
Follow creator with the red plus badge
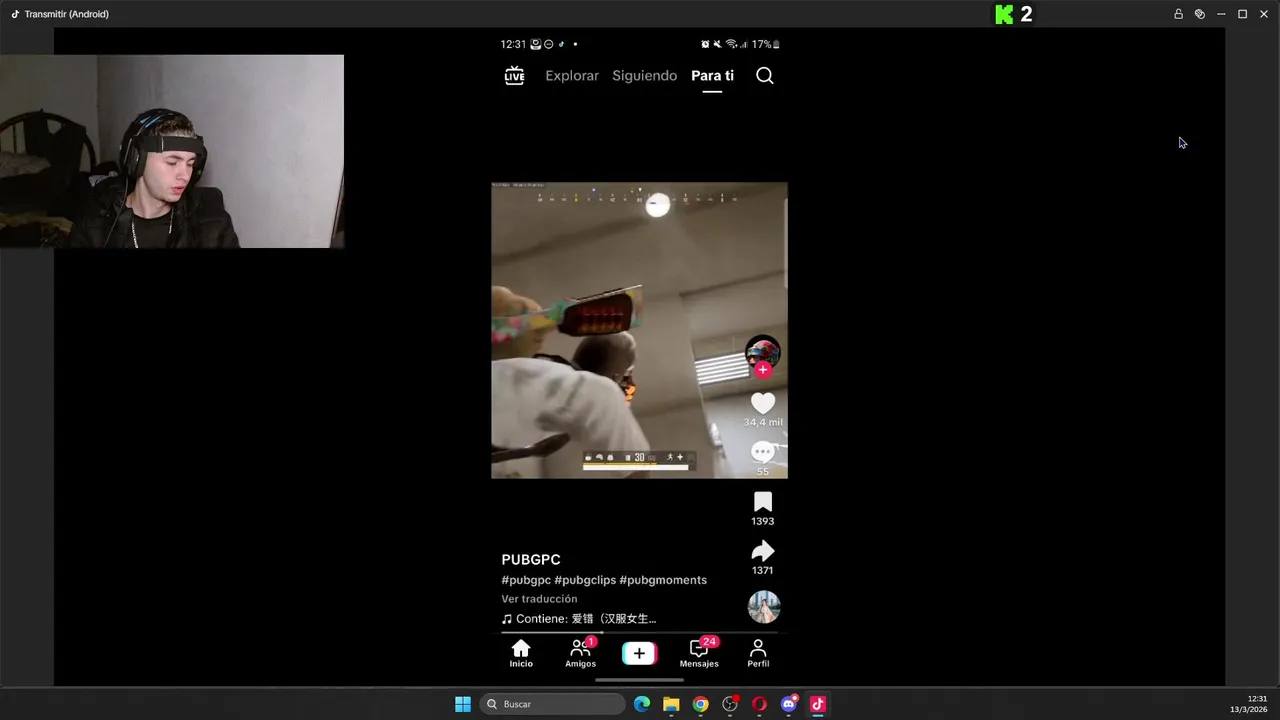tap(763, 370)
